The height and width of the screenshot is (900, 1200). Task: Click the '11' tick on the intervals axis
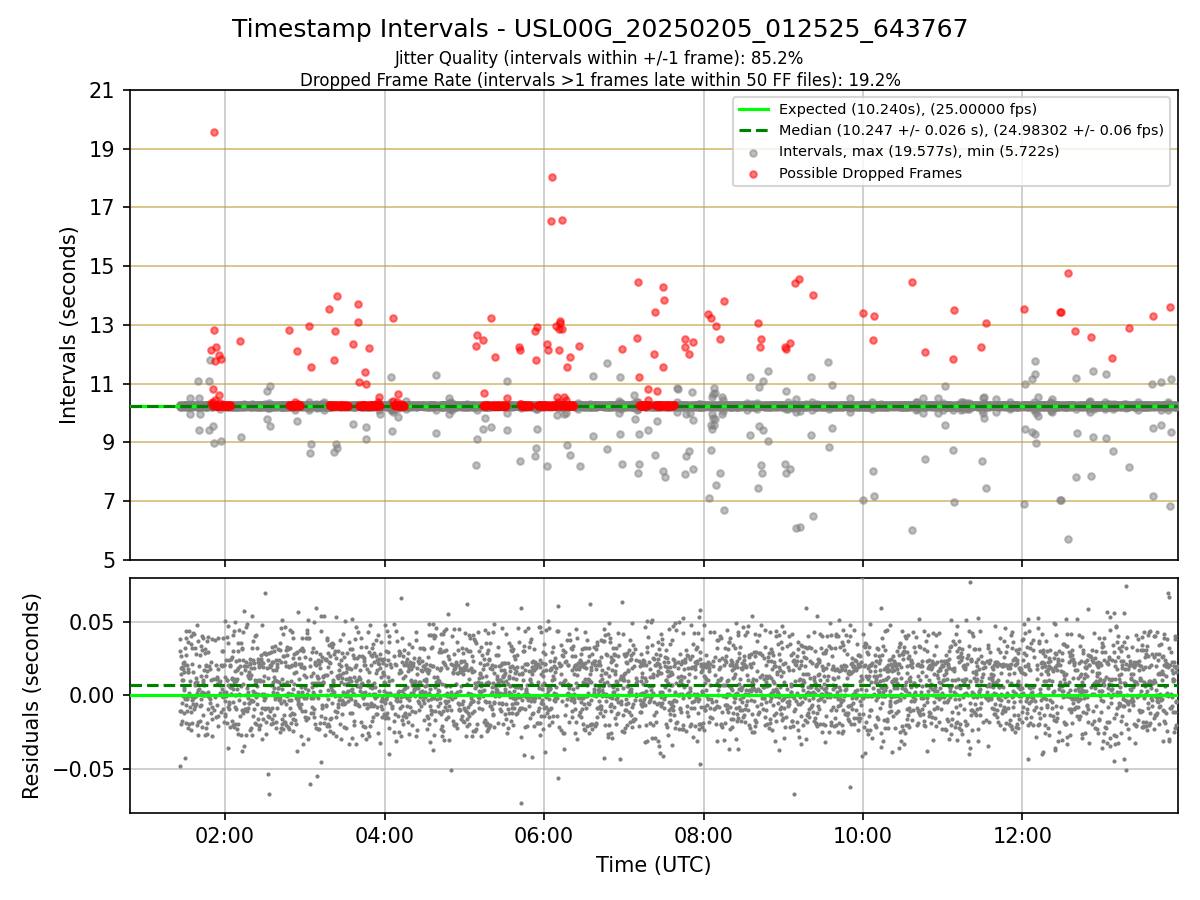[x=102, y=384]
